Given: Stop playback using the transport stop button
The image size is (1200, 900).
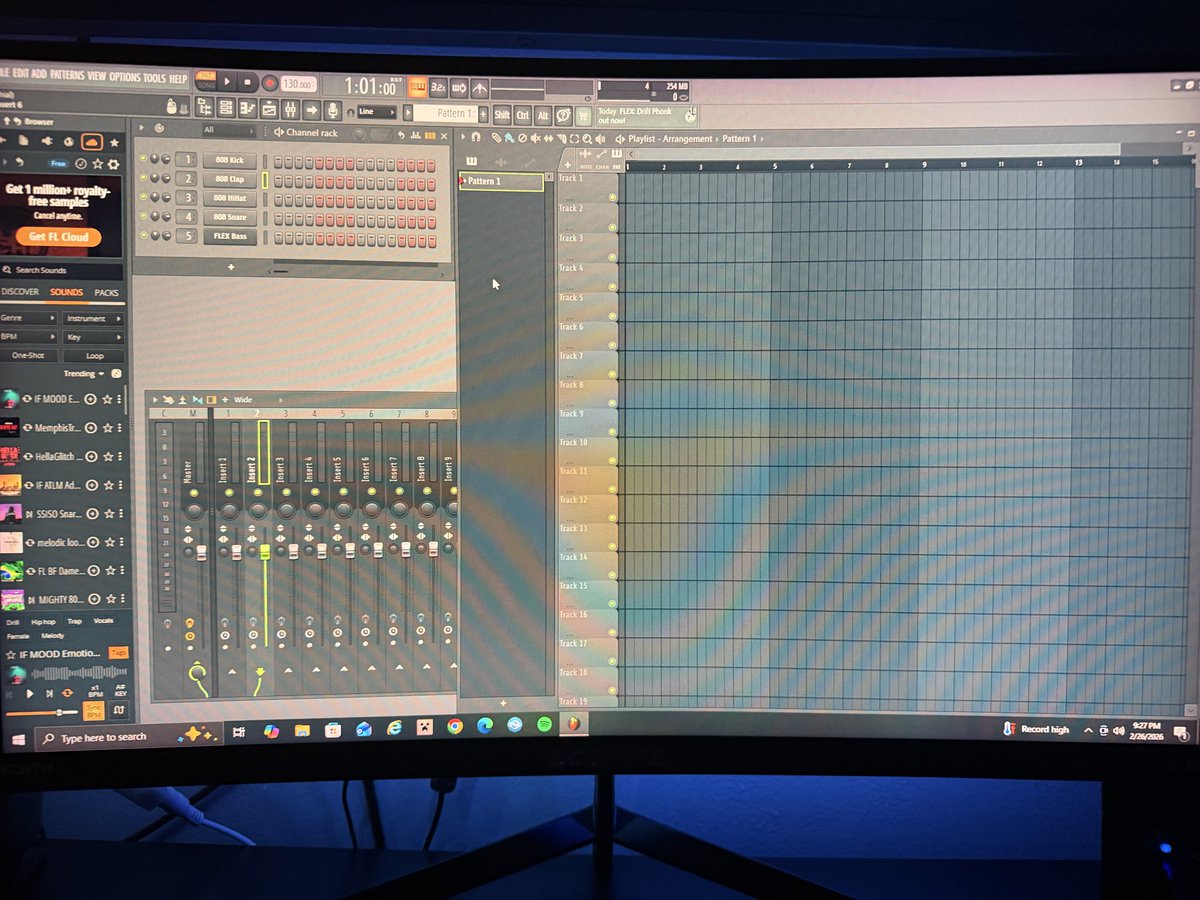Looking at the screenshot, I should coord(247,81).
